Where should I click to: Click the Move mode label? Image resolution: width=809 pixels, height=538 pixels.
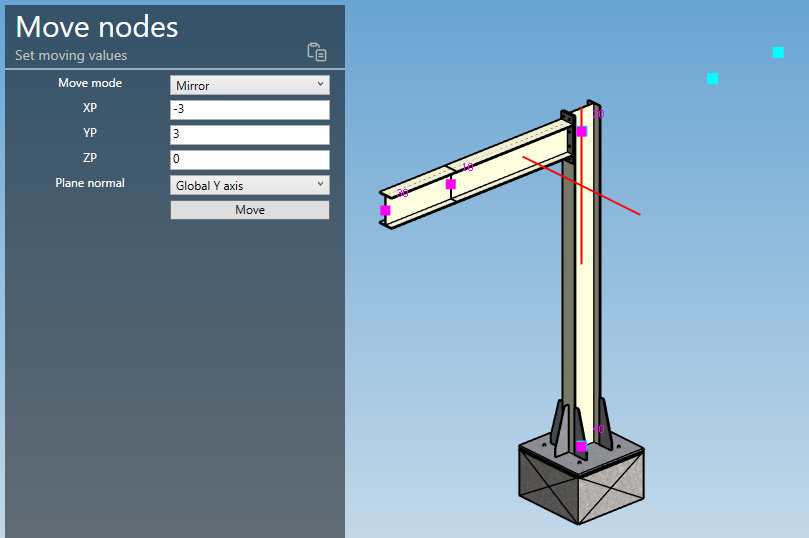(90, 83)
